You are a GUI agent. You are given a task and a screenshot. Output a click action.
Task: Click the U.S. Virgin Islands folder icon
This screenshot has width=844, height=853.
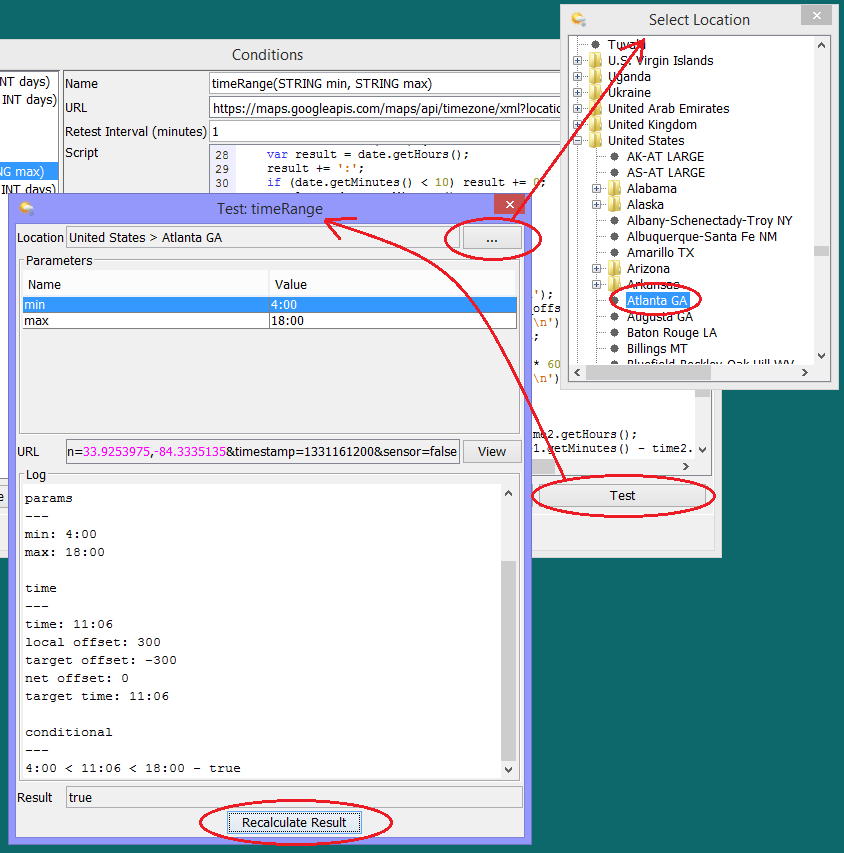[x=596, y=60]
